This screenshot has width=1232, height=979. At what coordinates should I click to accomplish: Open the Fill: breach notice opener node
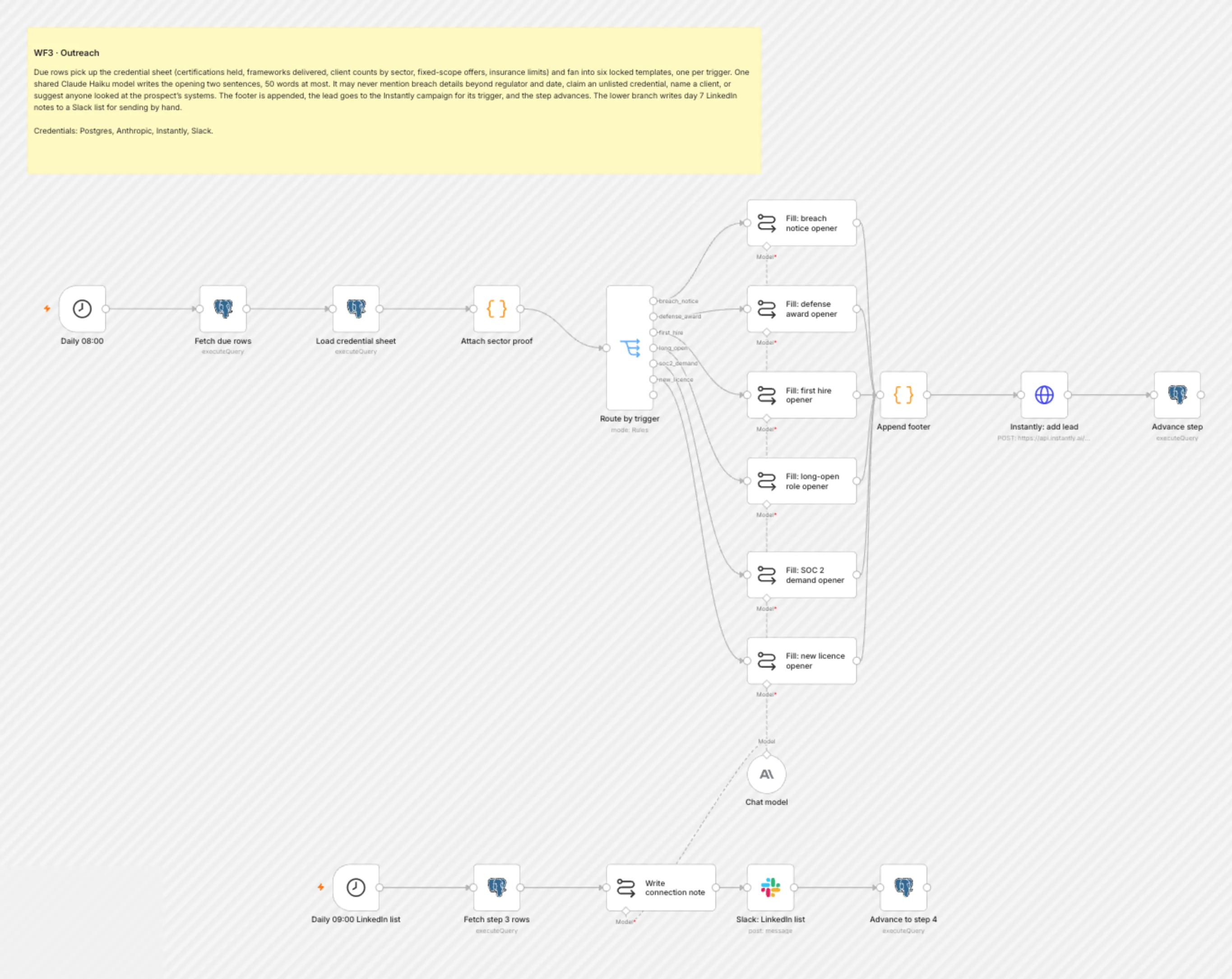pos(802,223)
